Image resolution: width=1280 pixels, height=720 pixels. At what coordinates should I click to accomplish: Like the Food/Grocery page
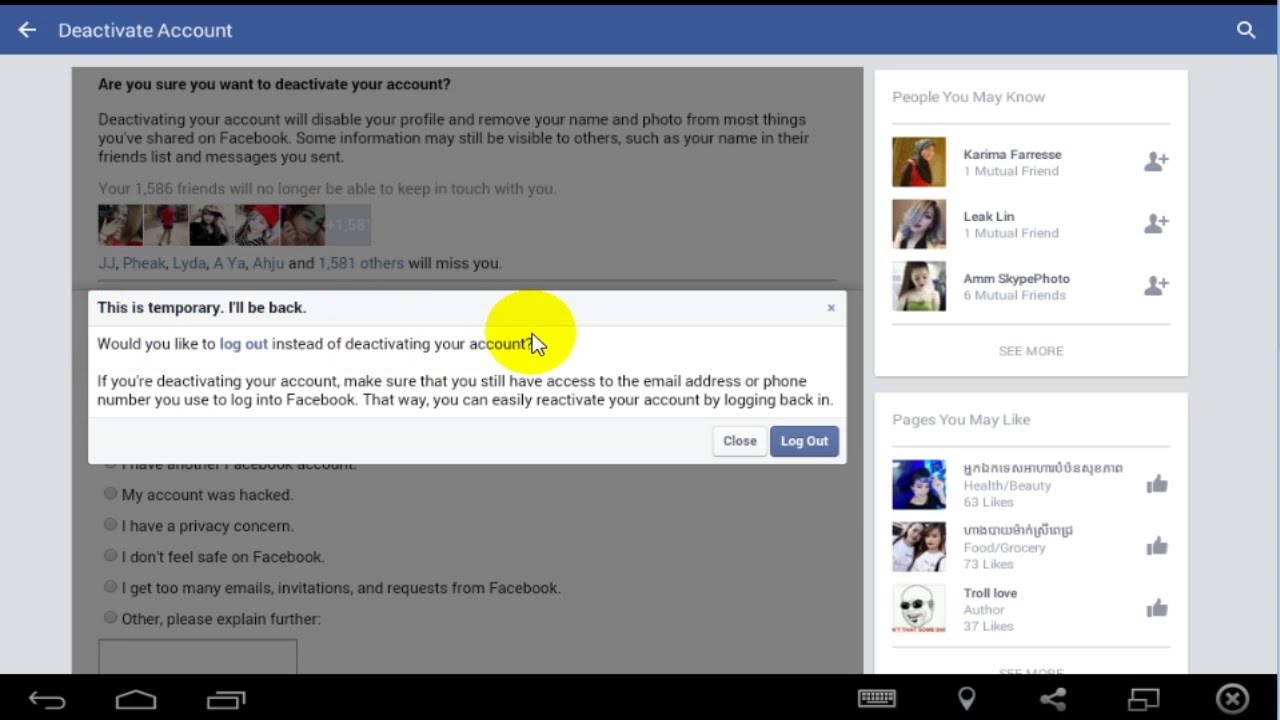(1157, 546)
